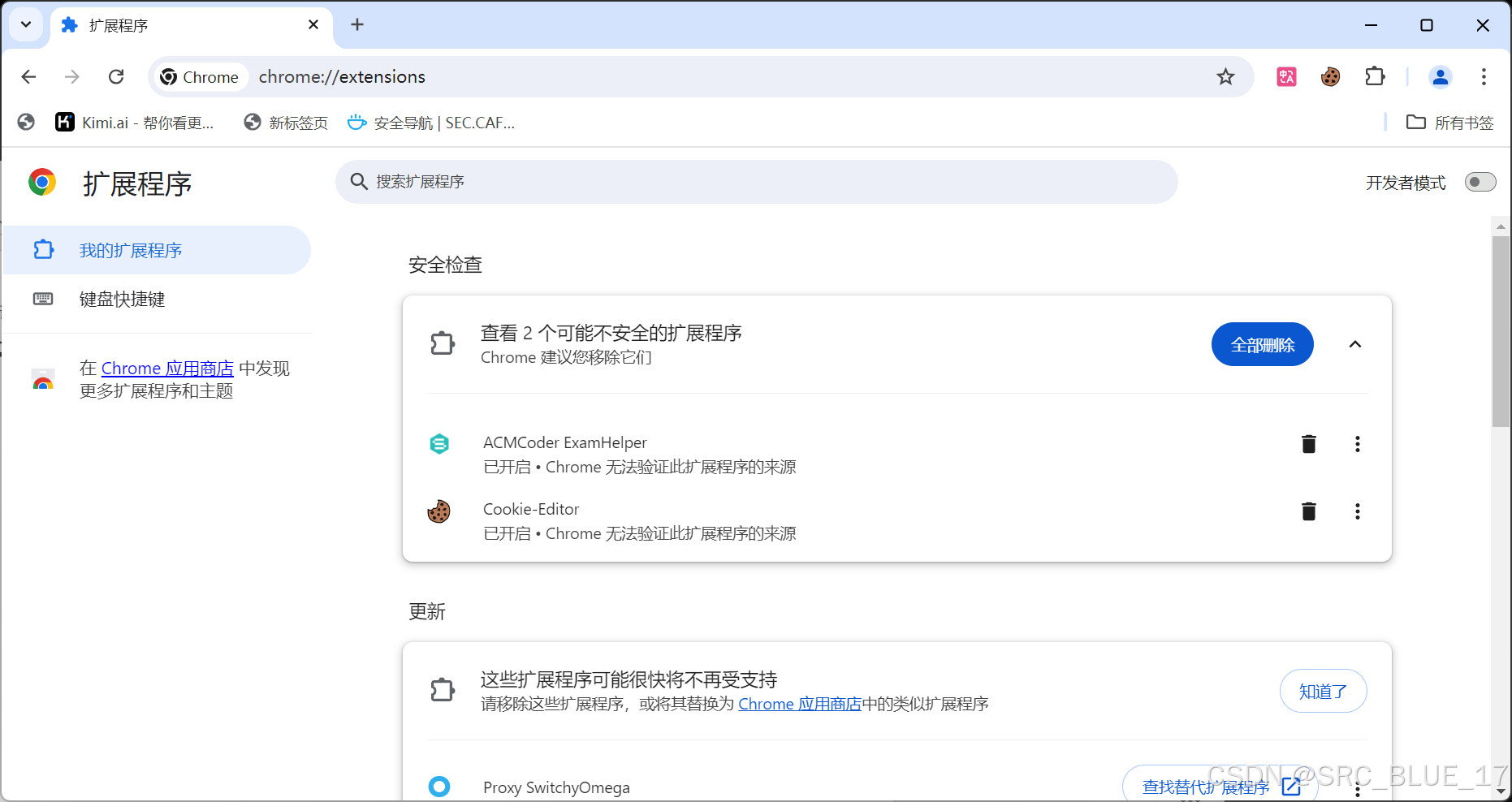Open the extensions puzzle-piece menu

coord(1375,76)
